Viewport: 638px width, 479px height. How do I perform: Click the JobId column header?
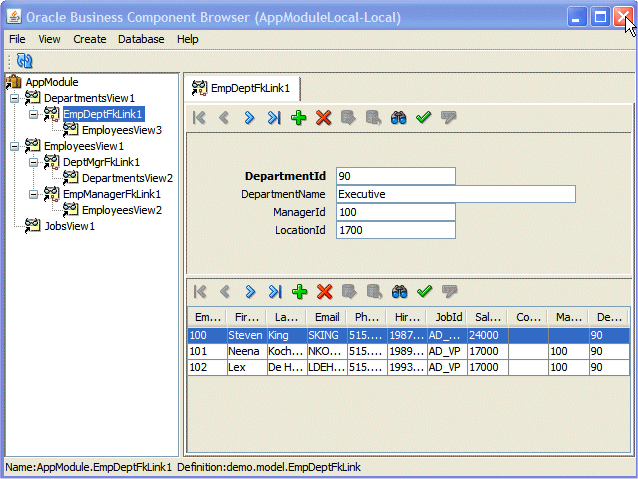pyautogui.click(x=448, y=317)
